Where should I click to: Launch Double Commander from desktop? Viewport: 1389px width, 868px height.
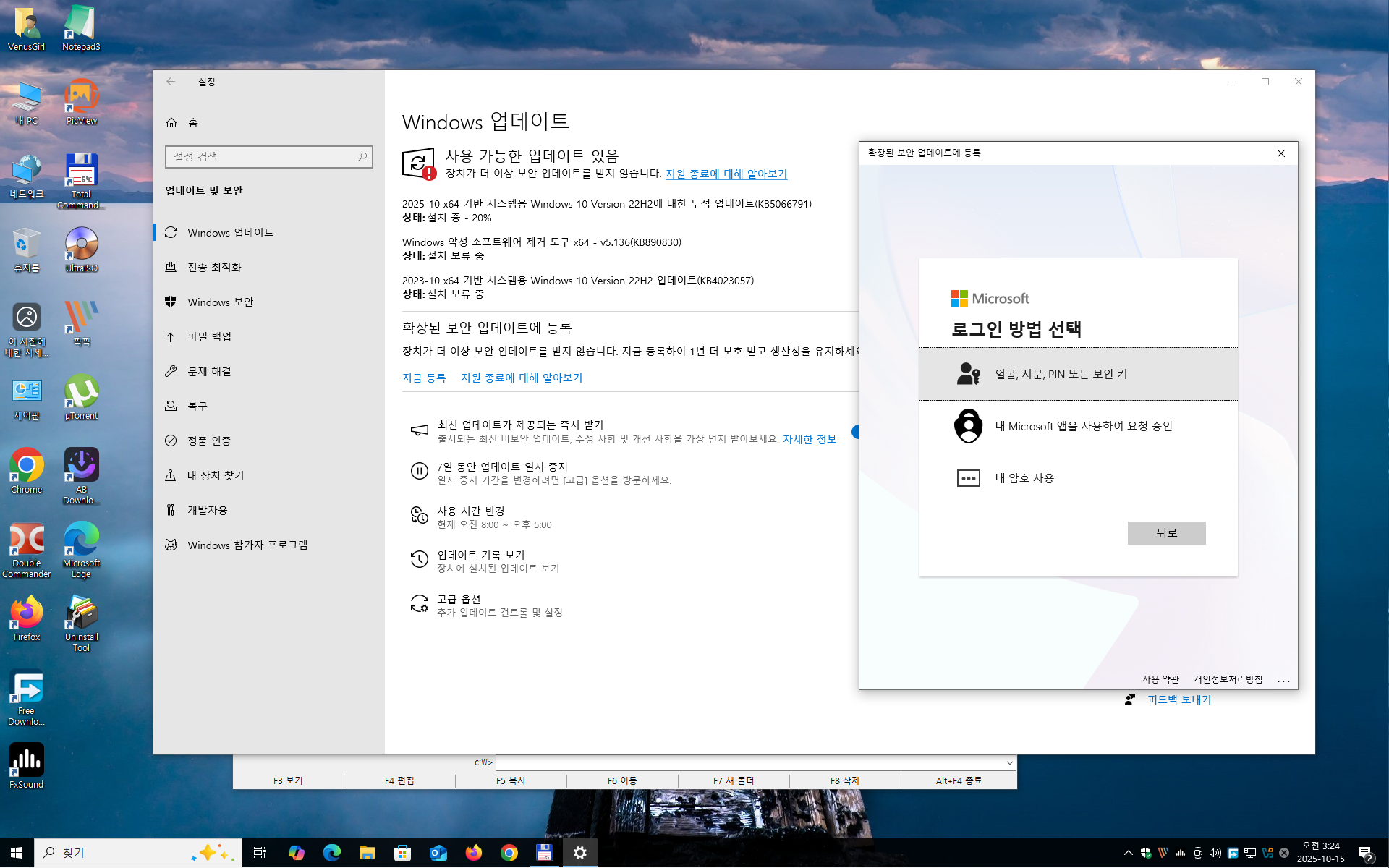click(x=27, y=550)
